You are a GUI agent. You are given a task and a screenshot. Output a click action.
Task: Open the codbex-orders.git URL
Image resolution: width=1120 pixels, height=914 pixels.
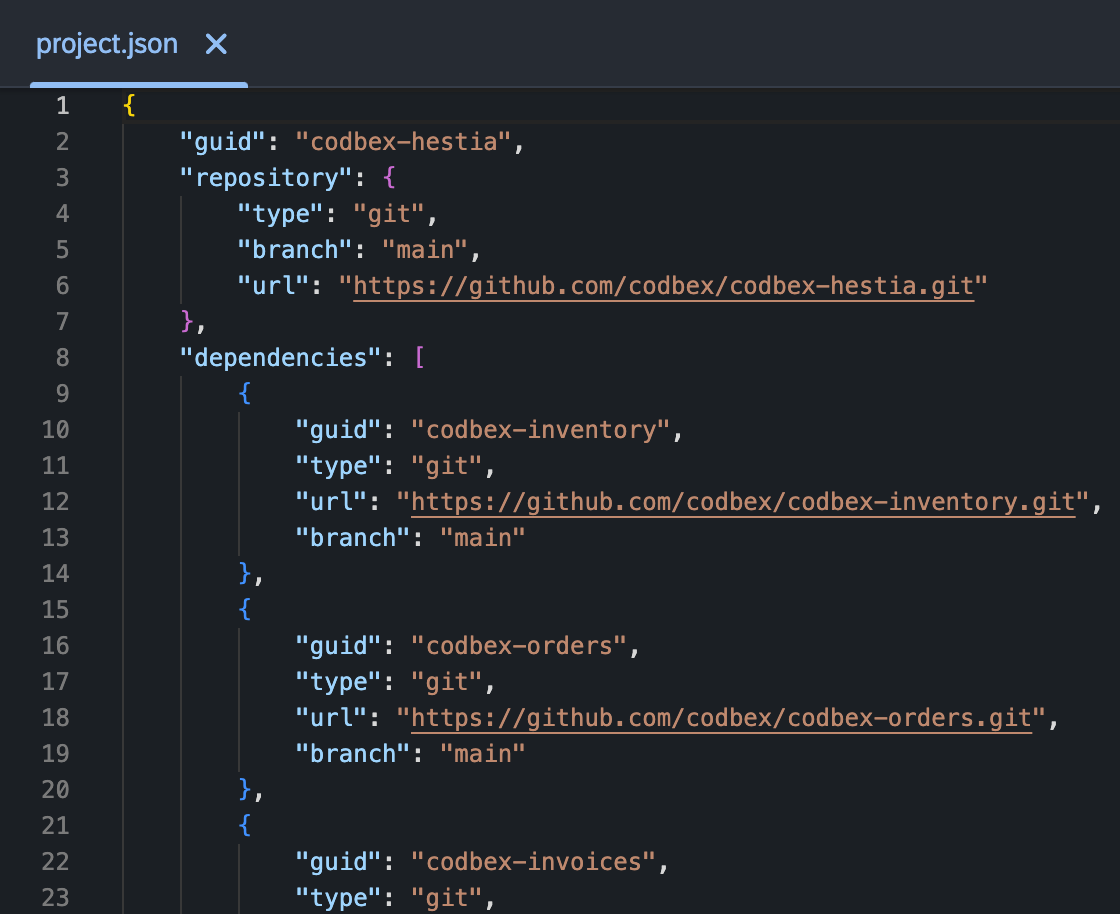(722, 718)
